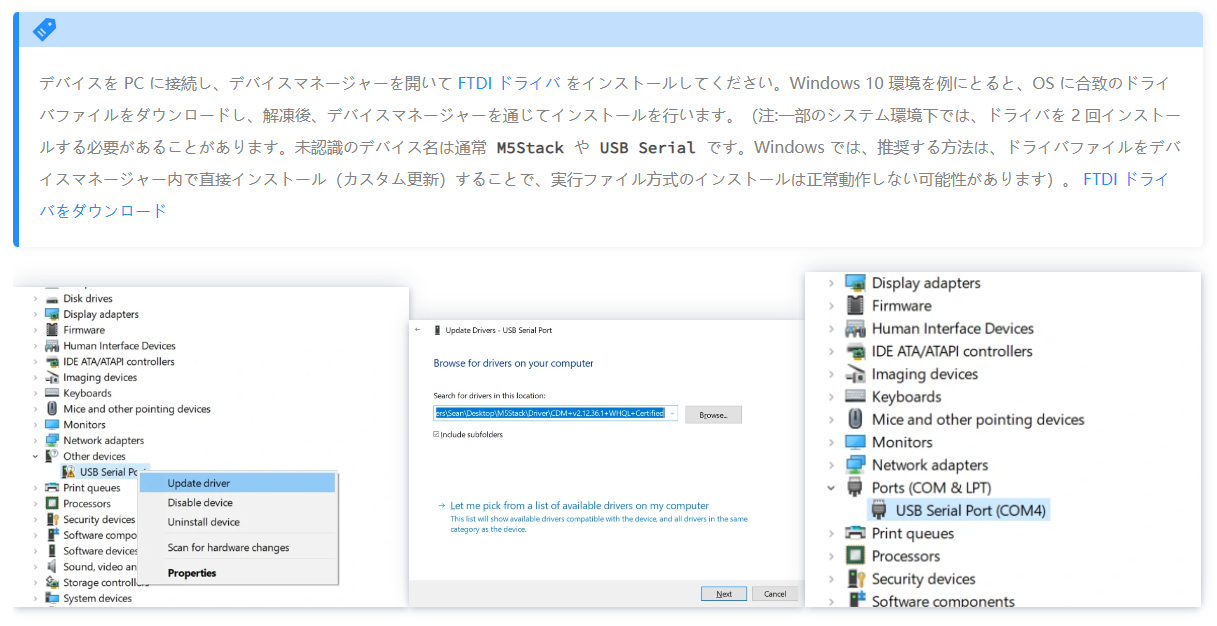Click Print queues icon in right large tree
Screen dimensions: 1217x626
(x=855, y=533)
